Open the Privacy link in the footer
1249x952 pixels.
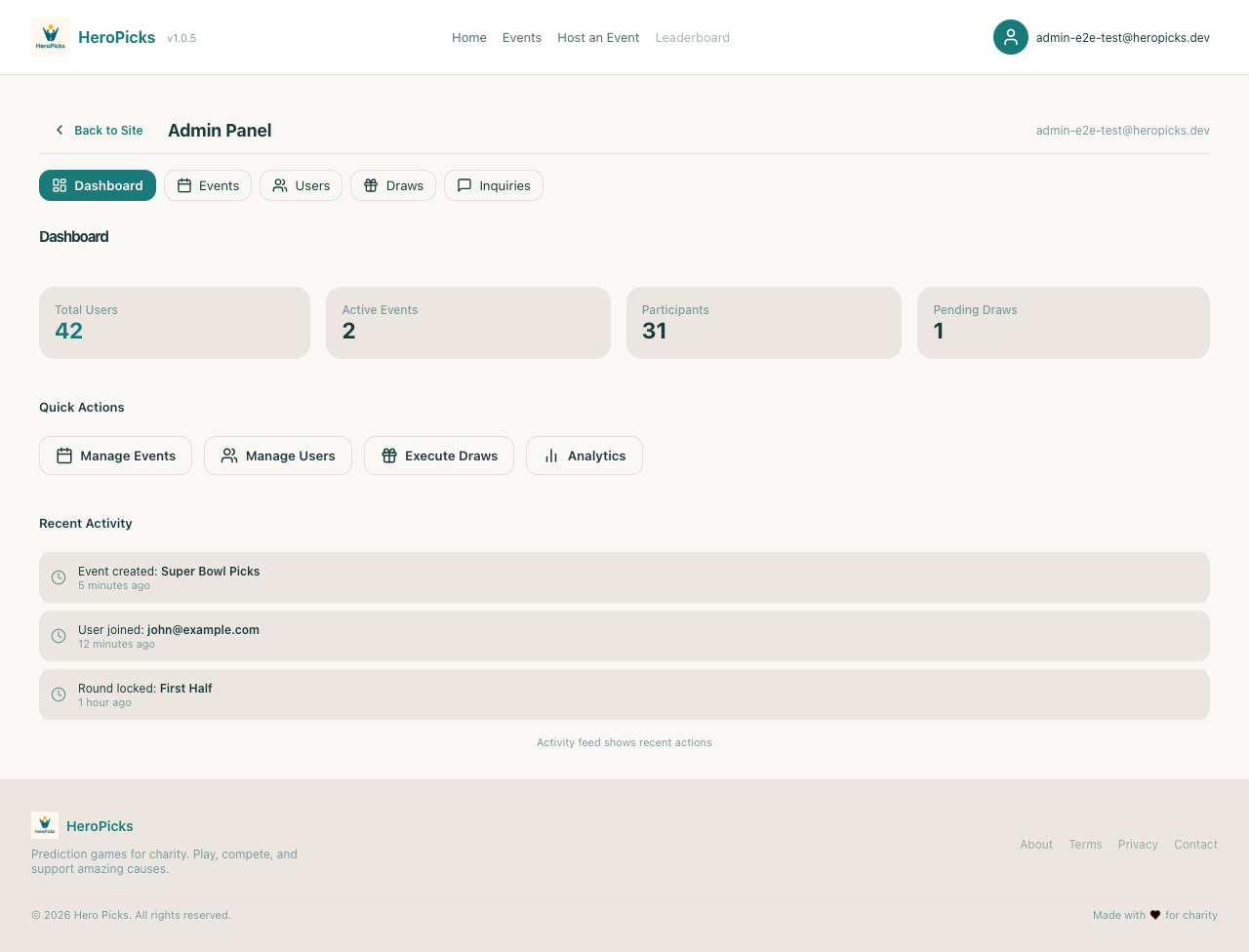pos(1138,845)
